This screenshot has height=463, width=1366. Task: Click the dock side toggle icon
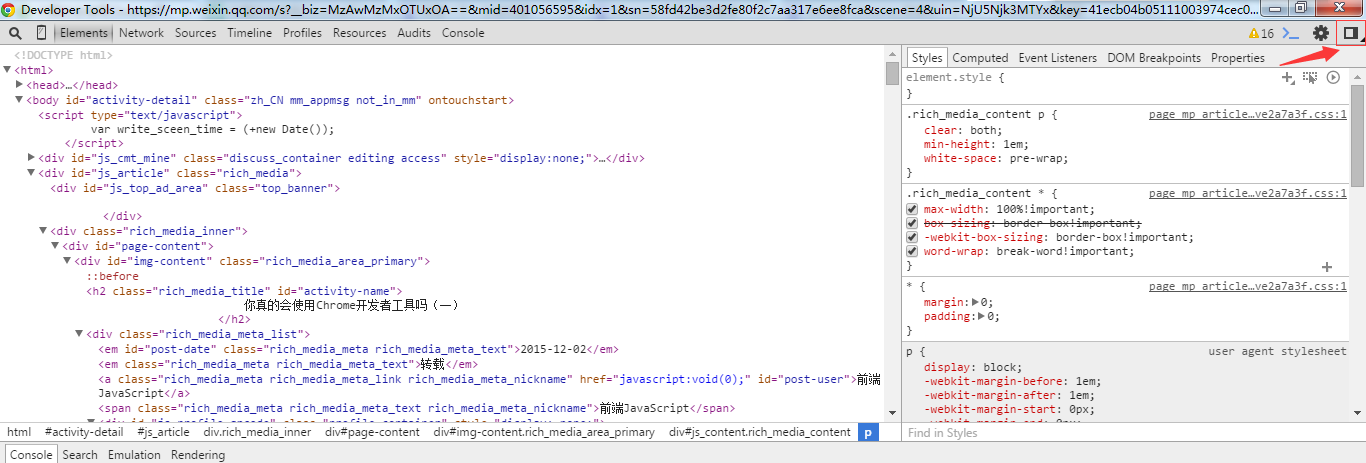(1350, 33)
